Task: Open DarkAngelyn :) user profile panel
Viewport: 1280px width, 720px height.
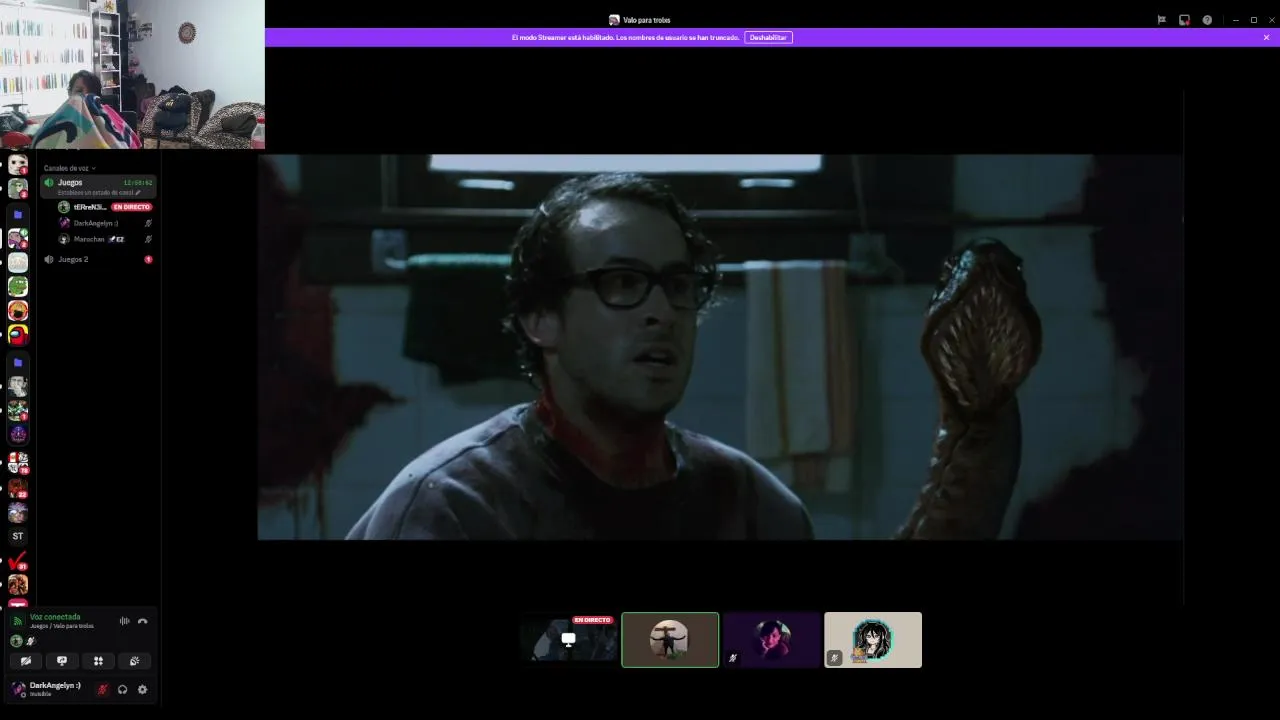Action: coord(48,689)
